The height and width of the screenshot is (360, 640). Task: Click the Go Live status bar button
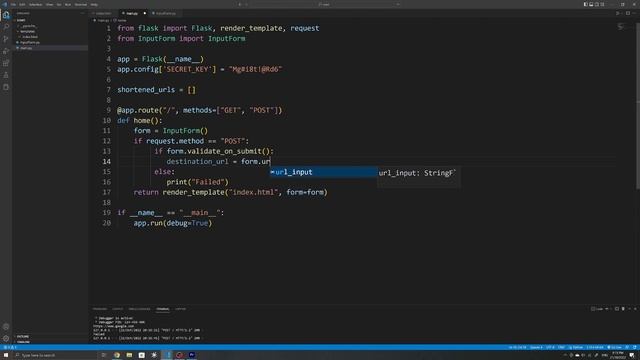click(x=614, y=347)
